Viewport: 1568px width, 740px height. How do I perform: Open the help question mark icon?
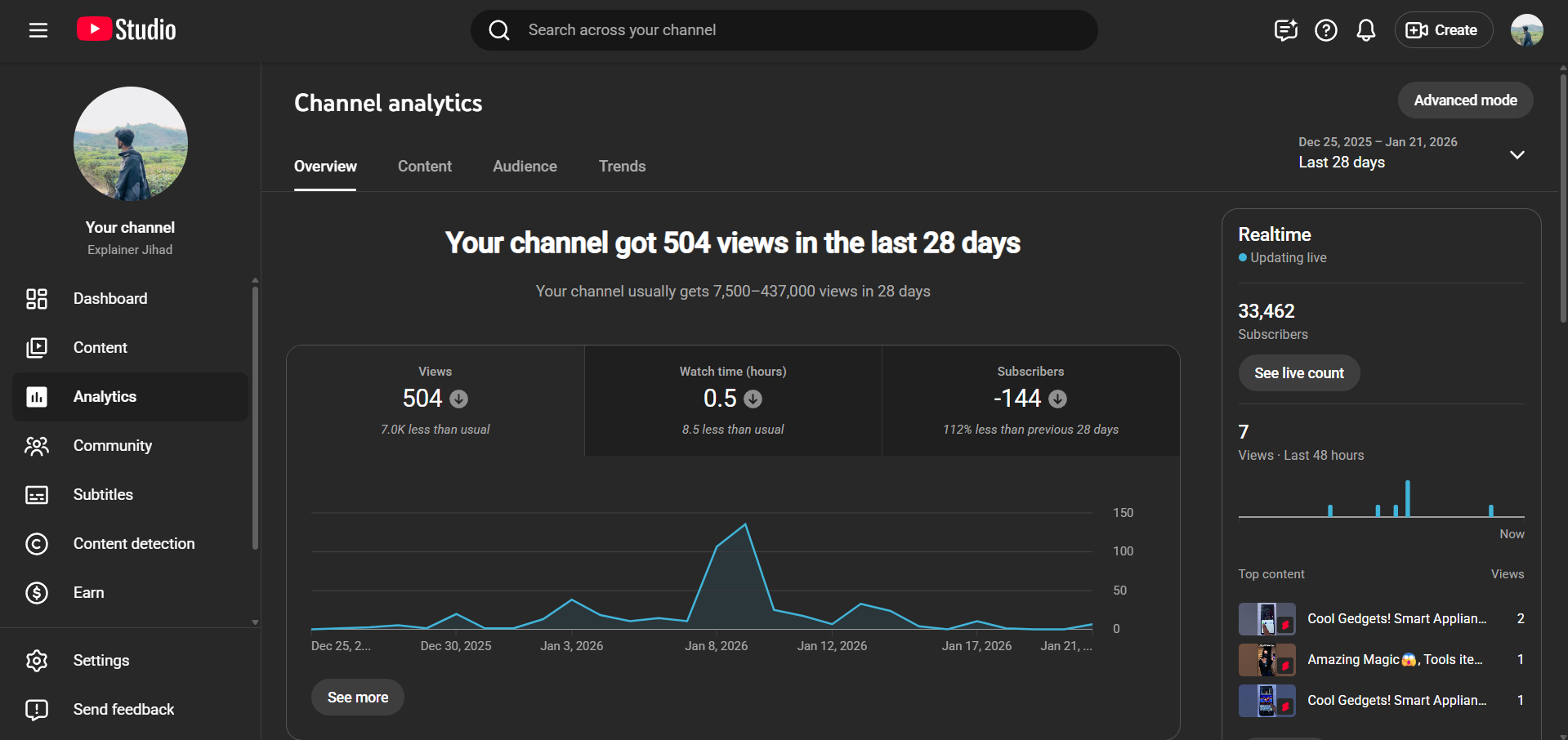click(x=1325, y=30)
